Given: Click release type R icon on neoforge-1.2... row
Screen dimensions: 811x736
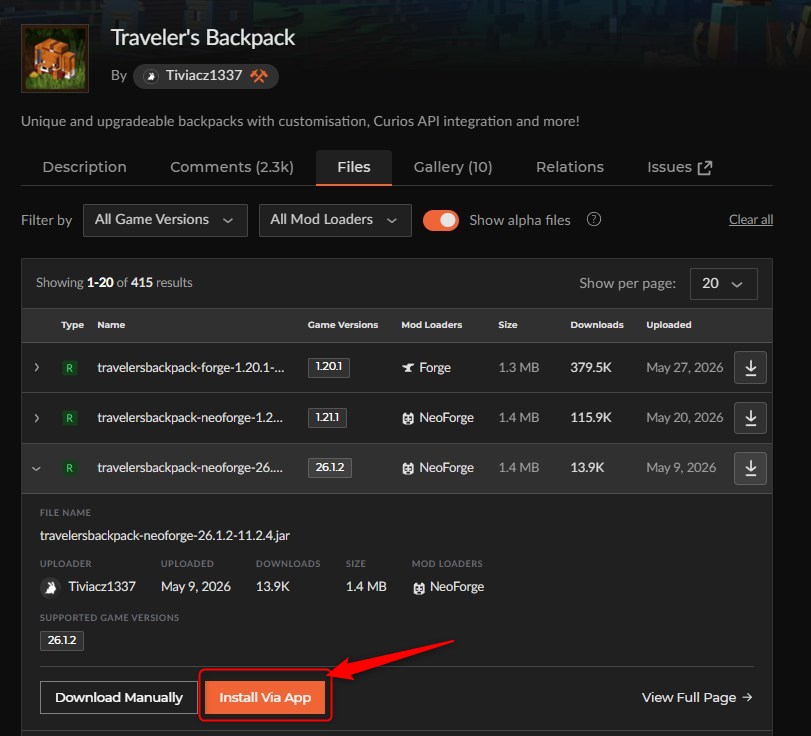Looking at the screenshot, I should [69, 417].
